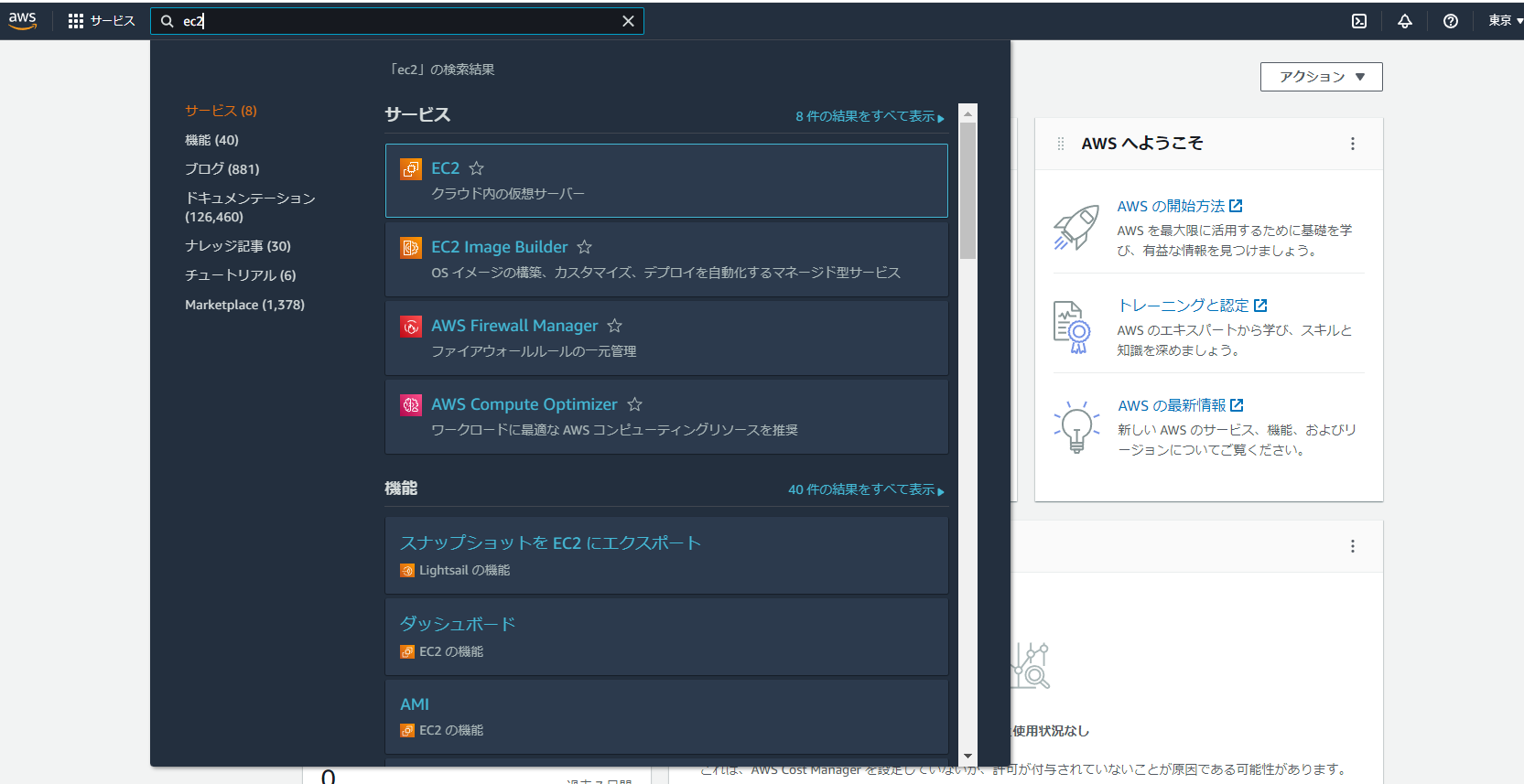Screen dimensions: 1524x784
Task: Open AWS の開始方法 link
Action: pos(1171,207)
